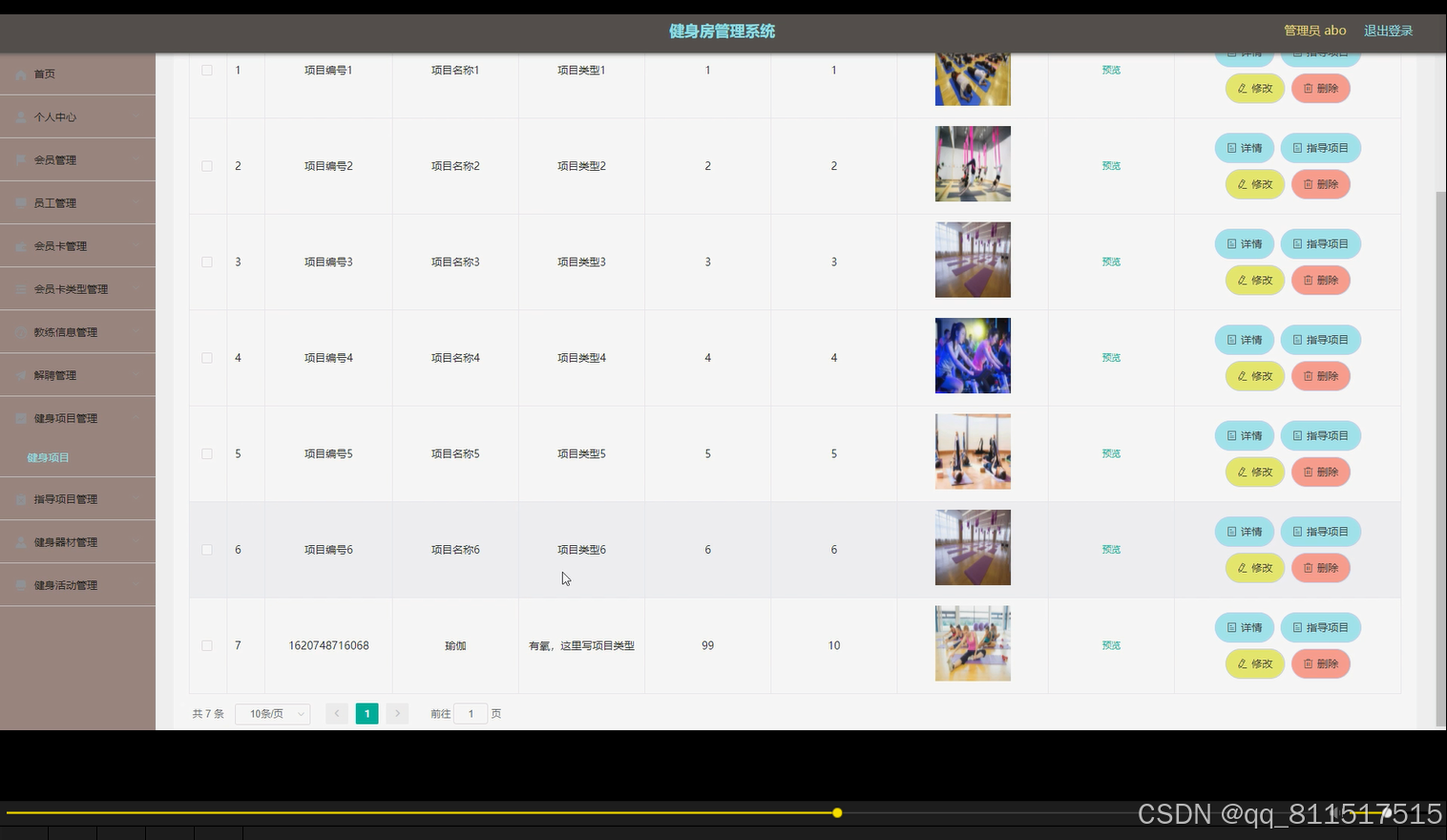Open 详情 for 项目编号5
This screenshot has height=840, width=1447.
coord(1245,436)
